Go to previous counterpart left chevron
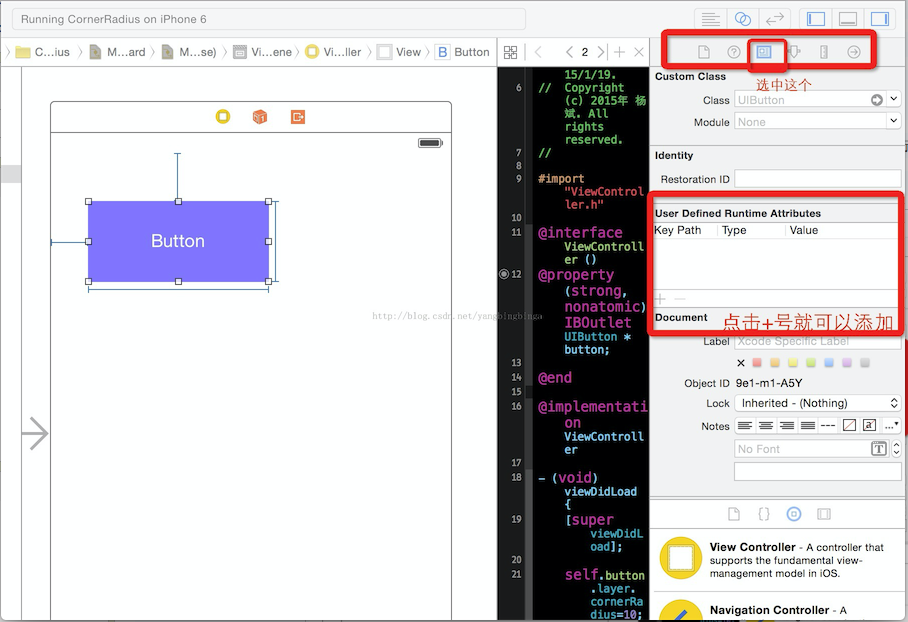 pos(569,52)
